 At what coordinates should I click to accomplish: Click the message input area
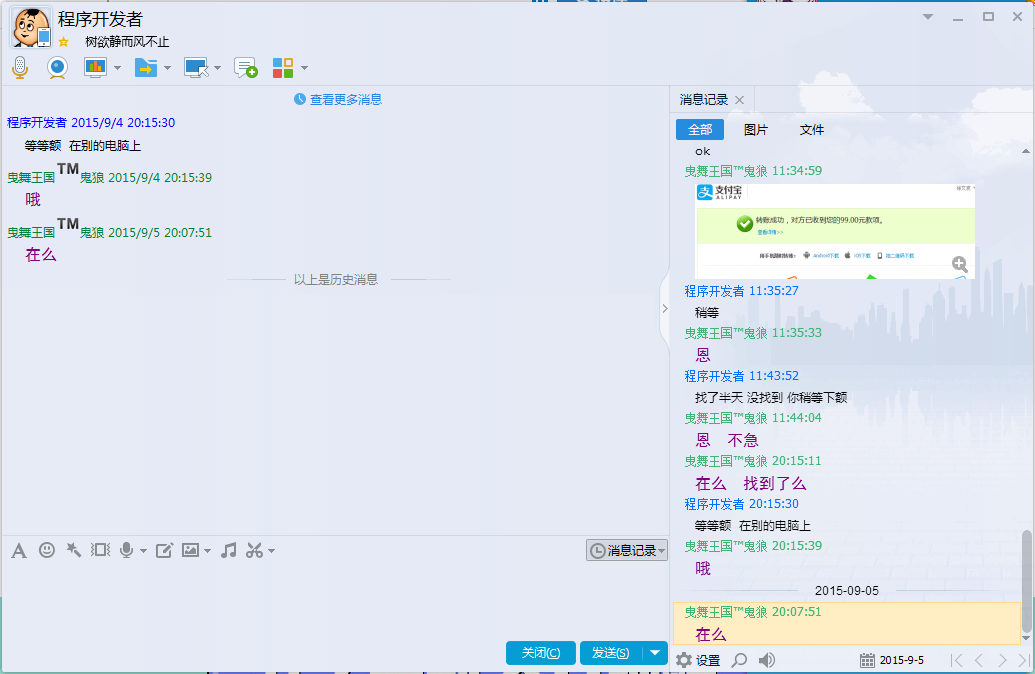[x=335, y=599]
